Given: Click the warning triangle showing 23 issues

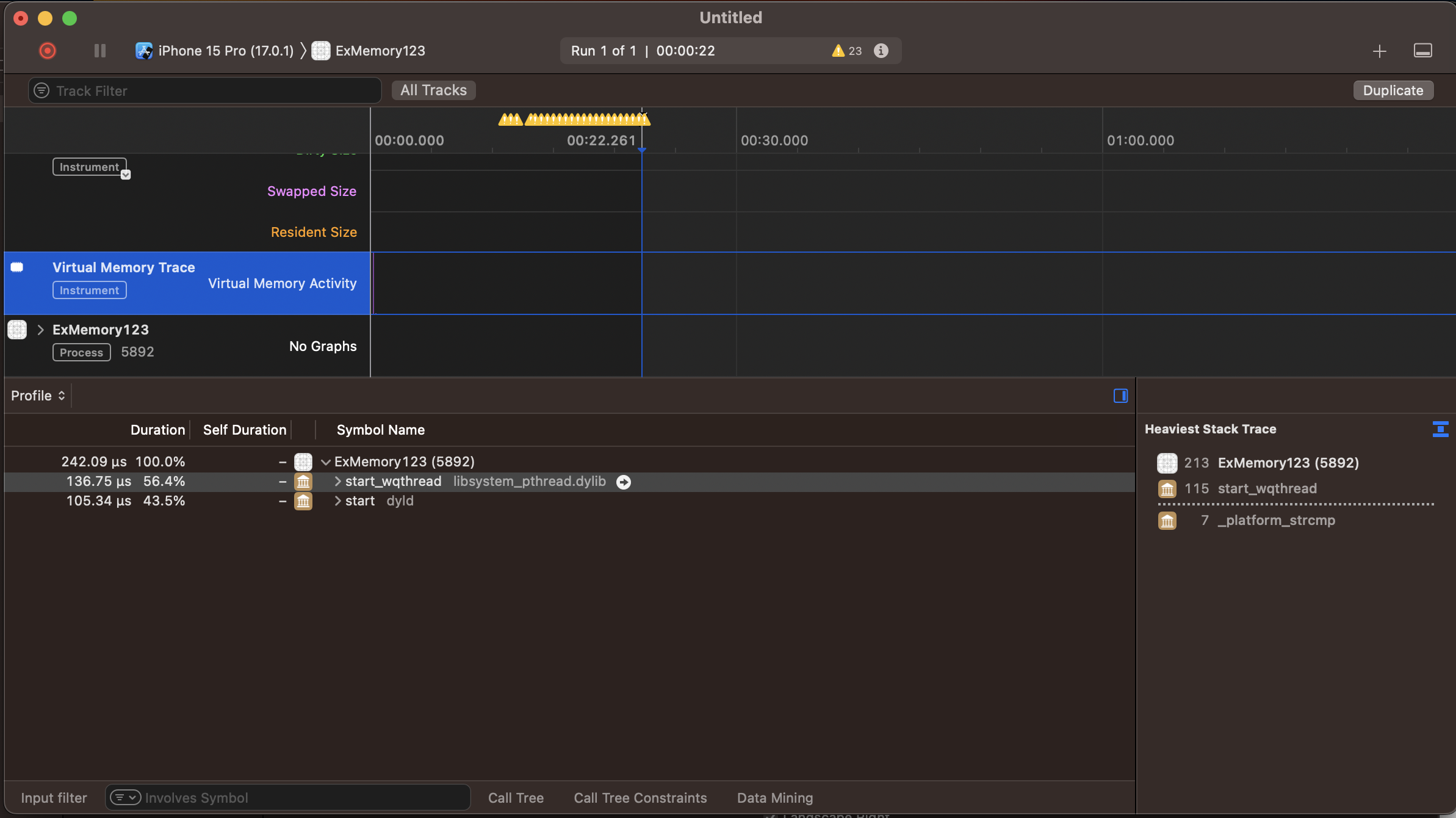Looking at the screenshot, I should click(x=838, y=51).
